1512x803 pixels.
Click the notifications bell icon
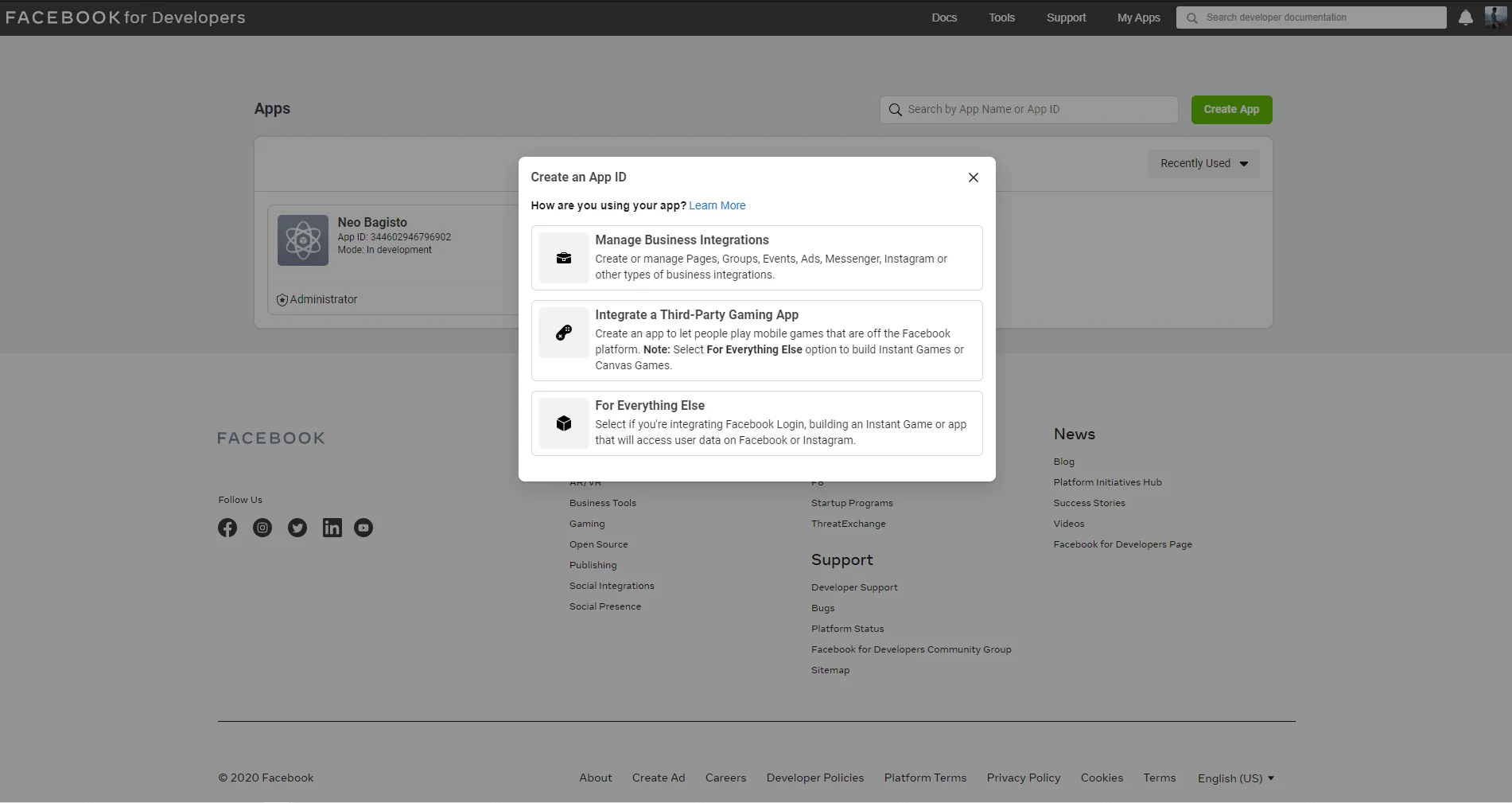point(1465,18)
